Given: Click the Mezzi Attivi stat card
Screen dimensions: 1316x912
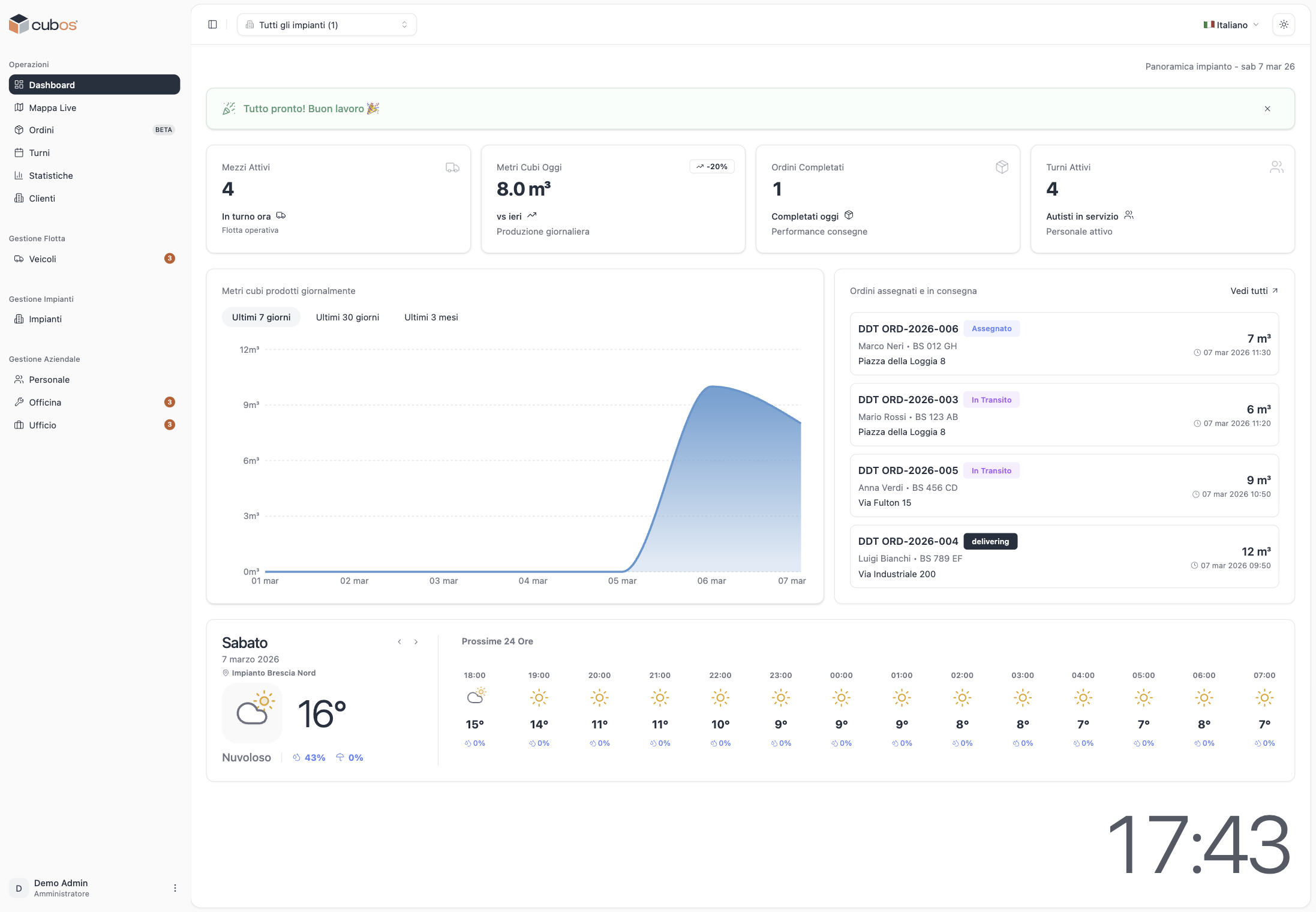Looking at the screenshot, I should (x=338, y=199).
